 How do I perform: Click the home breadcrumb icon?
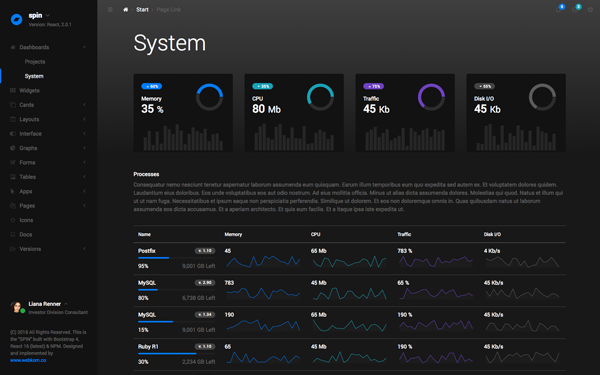(x=126, y=10)
